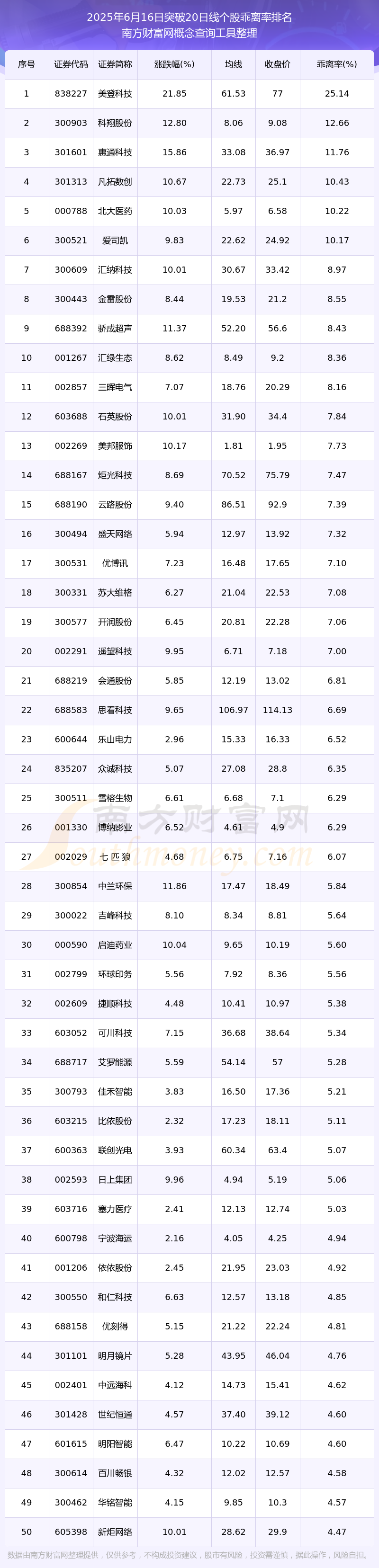Select stock name 云路股份

coord(115,505)
